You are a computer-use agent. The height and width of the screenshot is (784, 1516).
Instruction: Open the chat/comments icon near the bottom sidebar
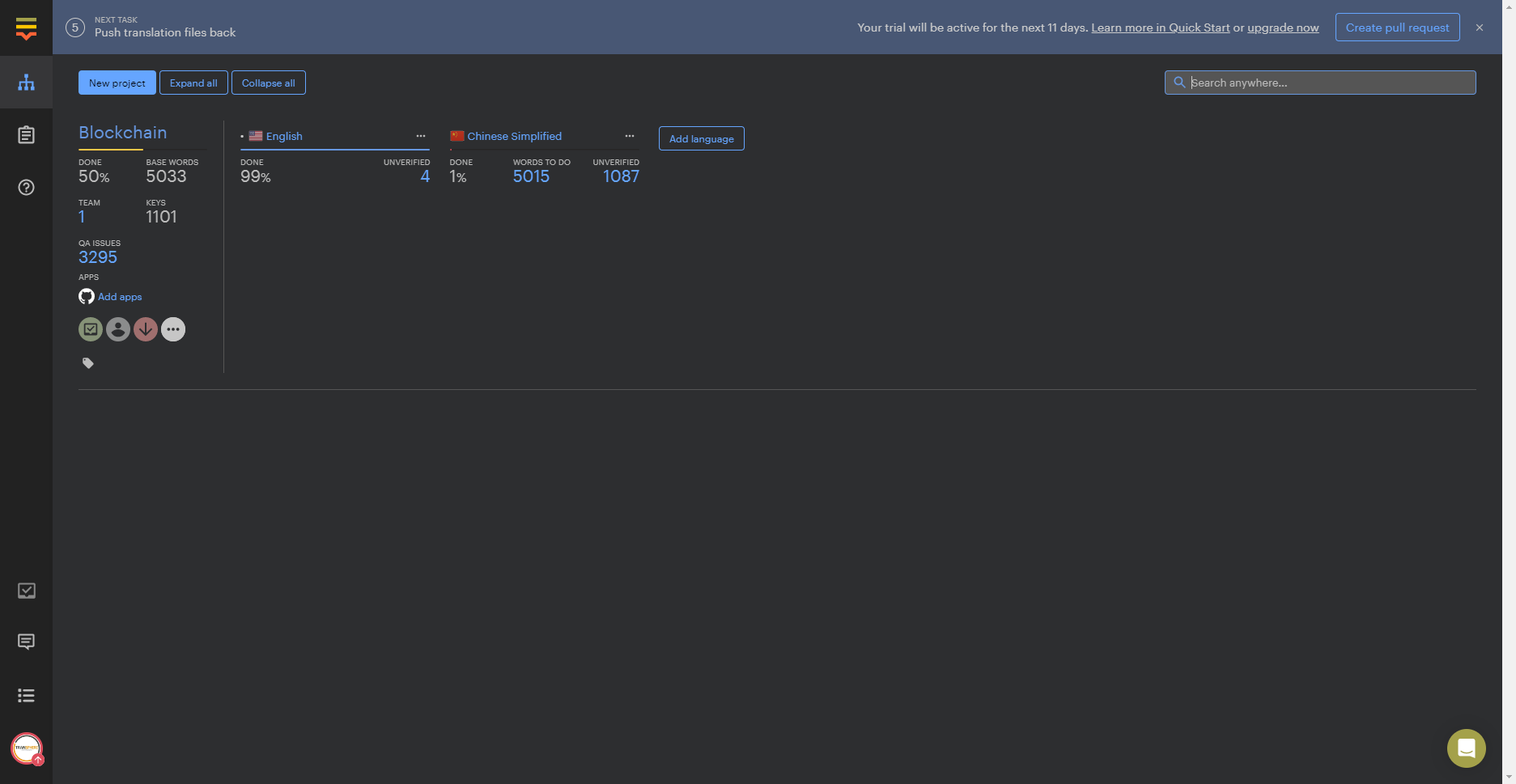pos(26,642)
